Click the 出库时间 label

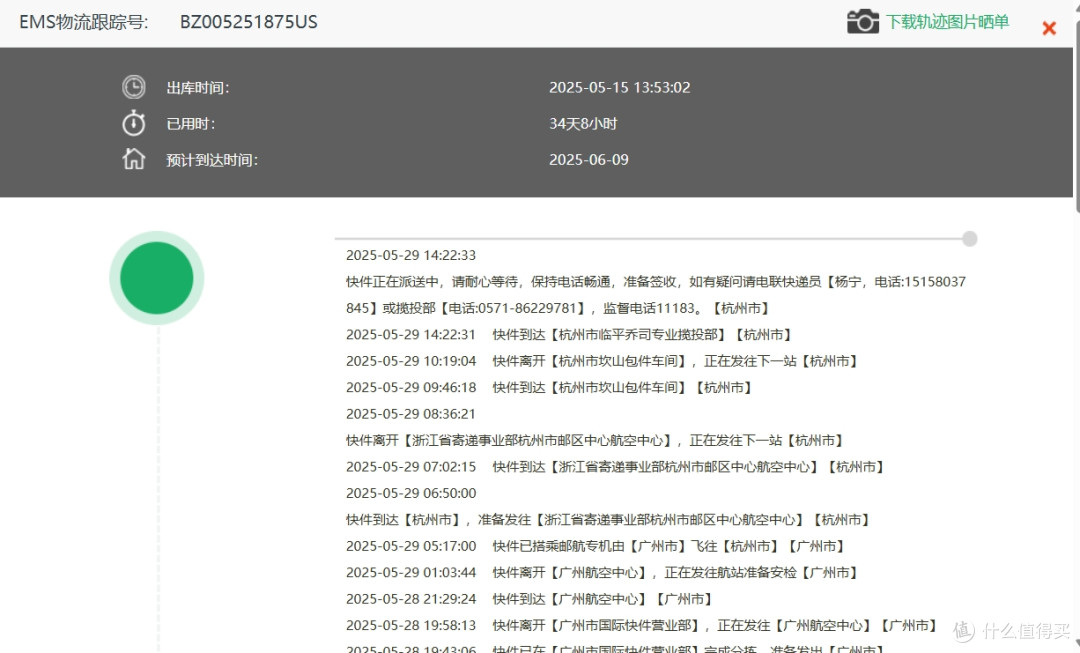[x=198, y=88]
